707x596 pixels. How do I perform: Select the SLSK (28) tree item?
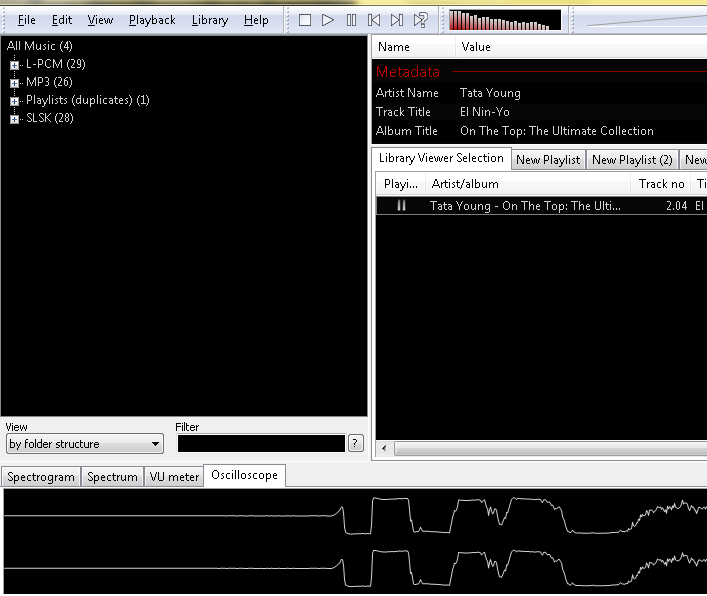(x=50, y=118)
